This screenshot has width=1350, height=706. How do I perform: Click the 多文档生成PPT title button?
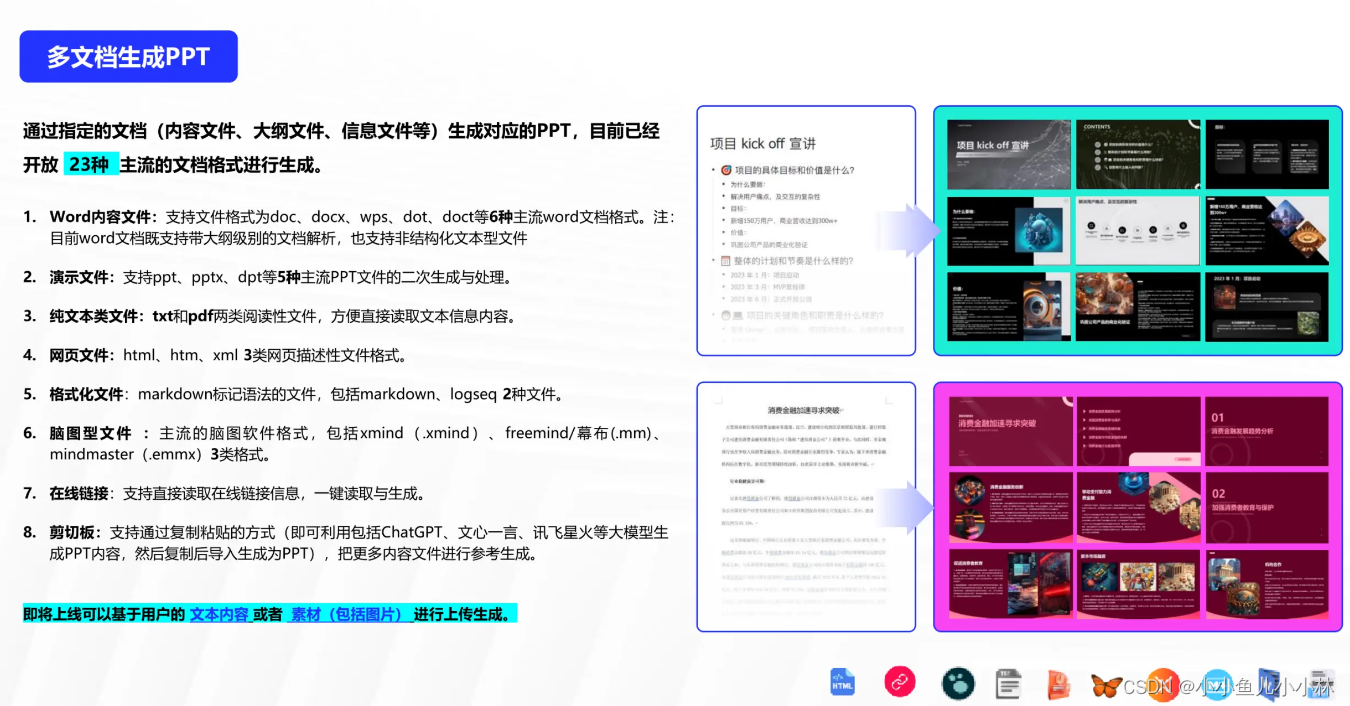pos(129,57)
